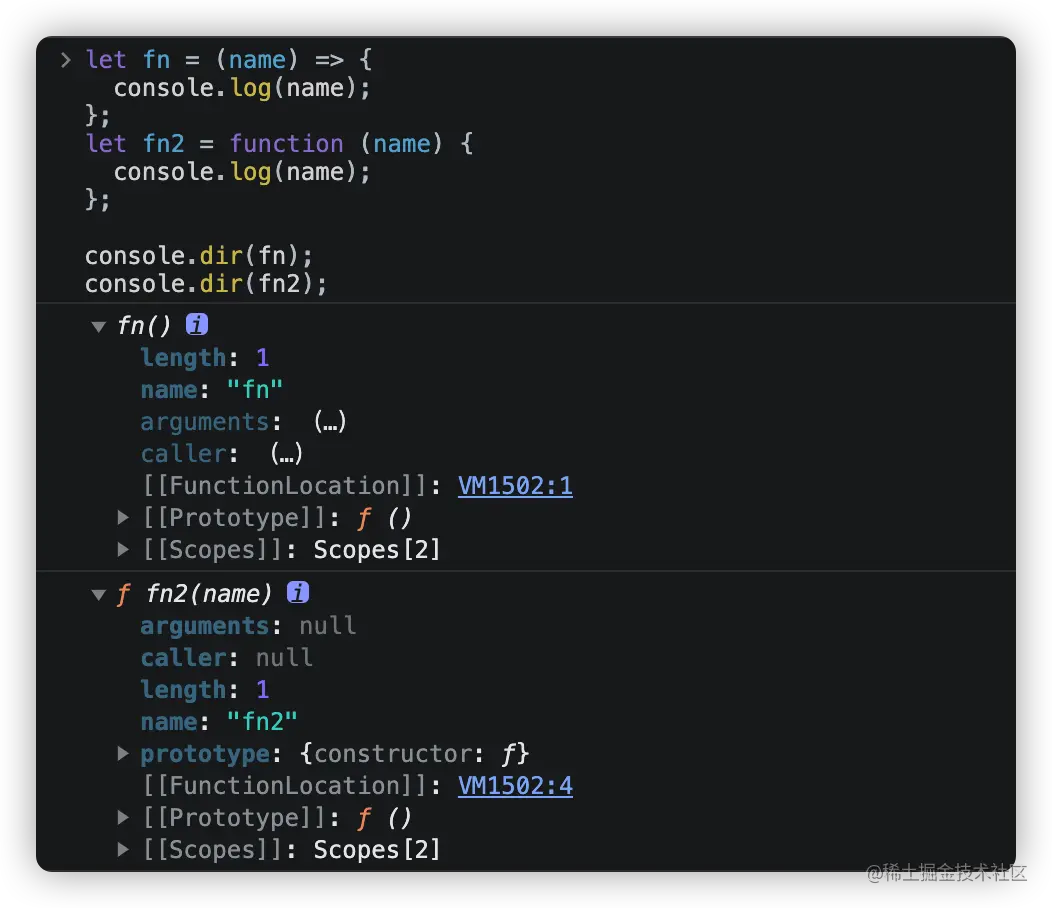Invoke the caller getter (…) under fn()
Image resolution: width=1052 pixels, height=908 pixels.
[287, 454]
